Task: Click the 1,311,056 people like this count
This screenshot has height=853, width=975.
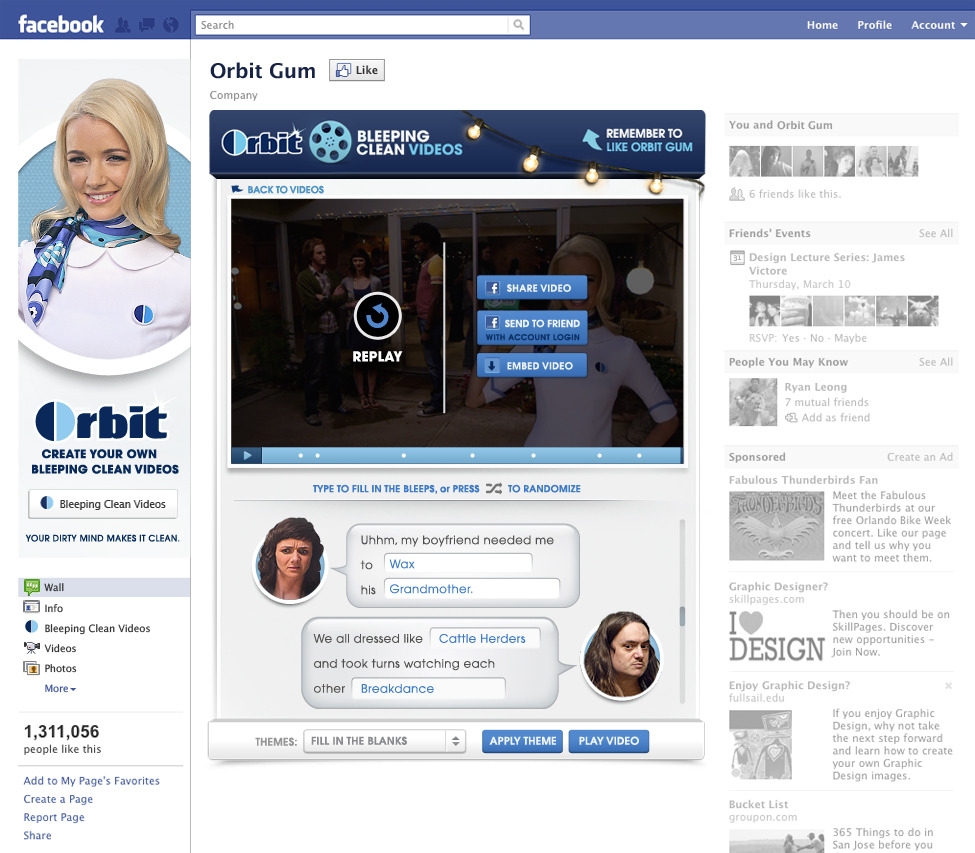Action: click(62, 739)
